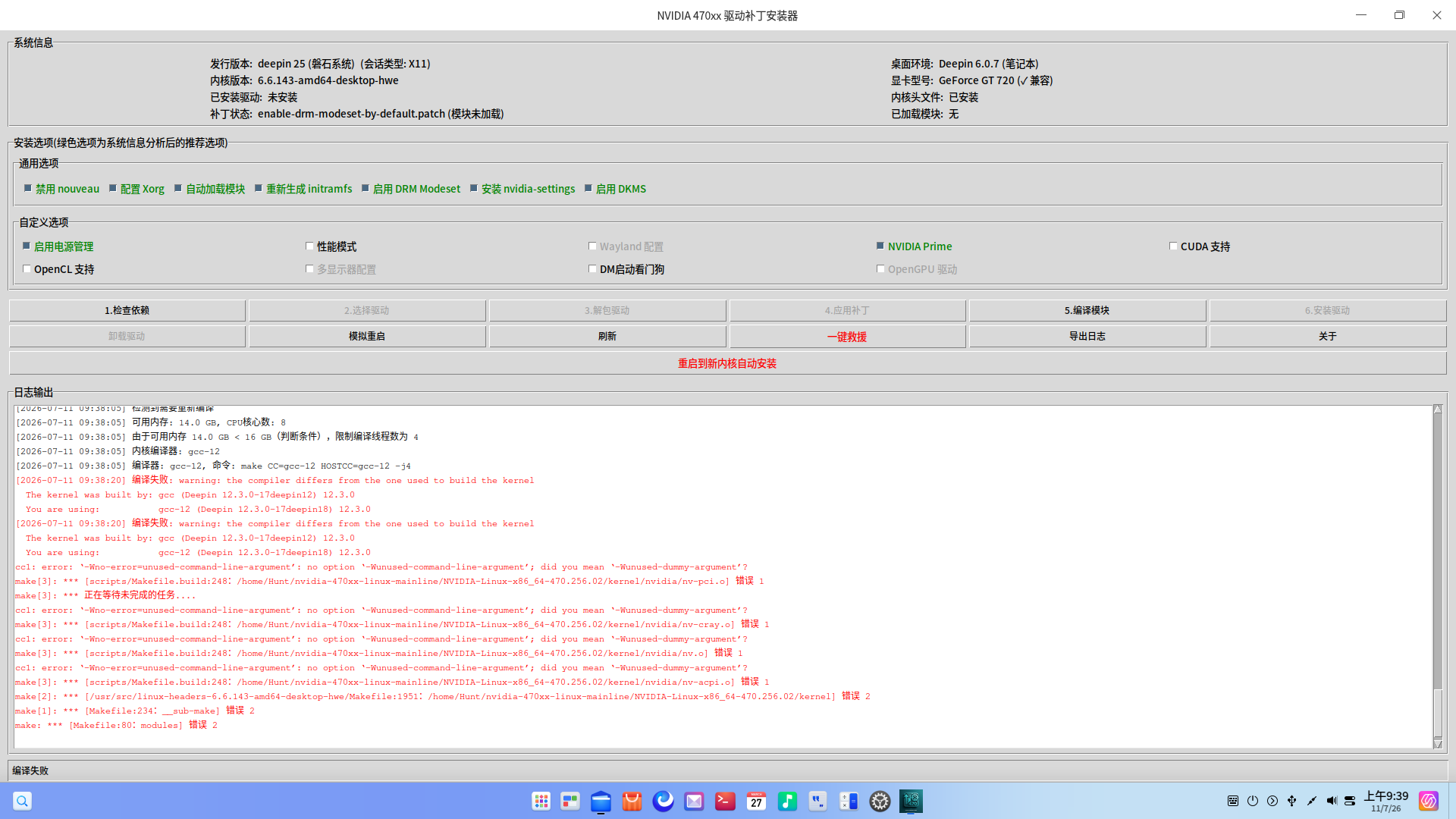1456x819 pixels.
Task: Enable the OpenCL 支持 checkbox
Action: coord(27,268)
